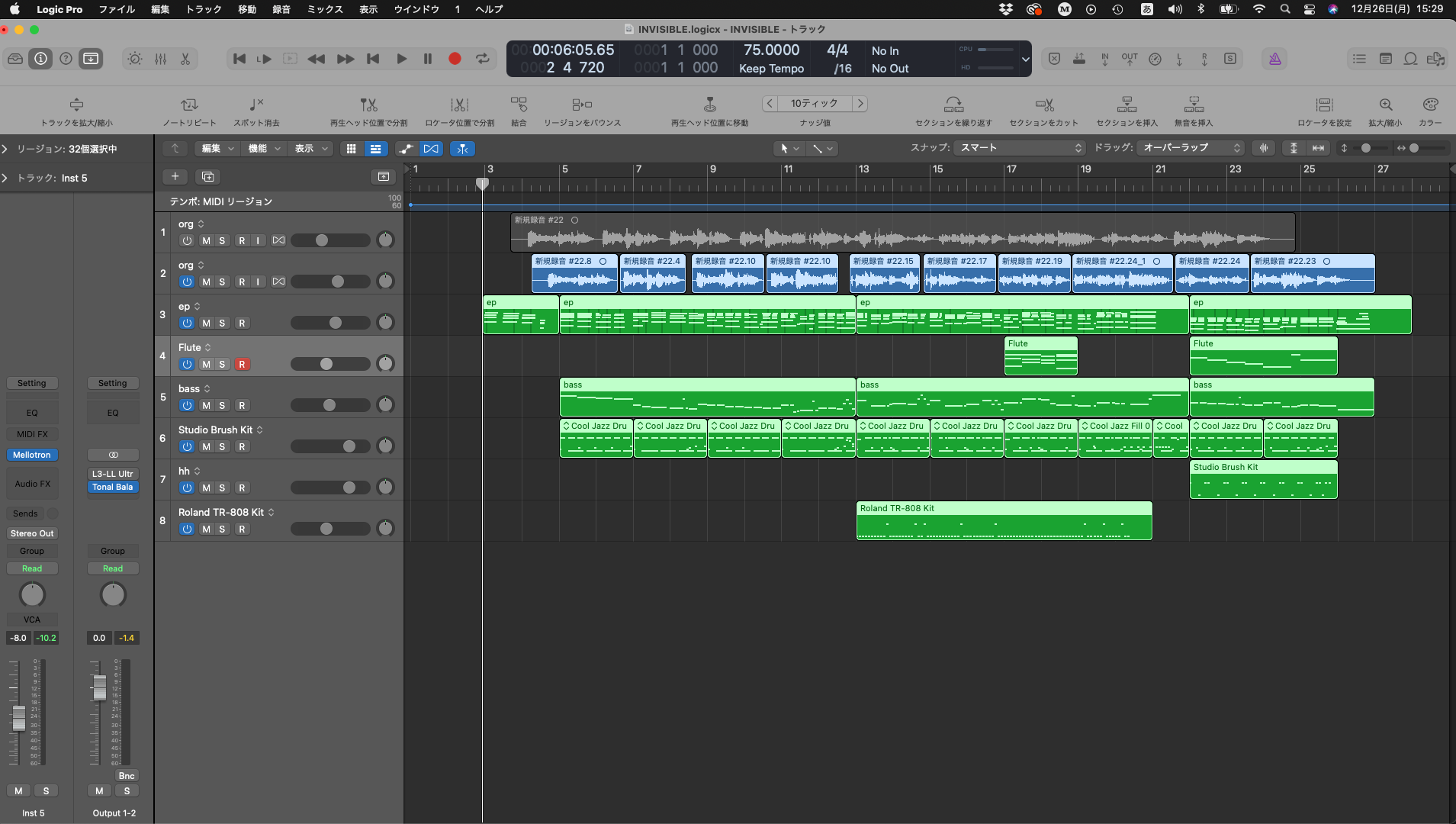
Task: Disable record arm on Flute track
Action: pyautogui.click(x=242, y=365)
